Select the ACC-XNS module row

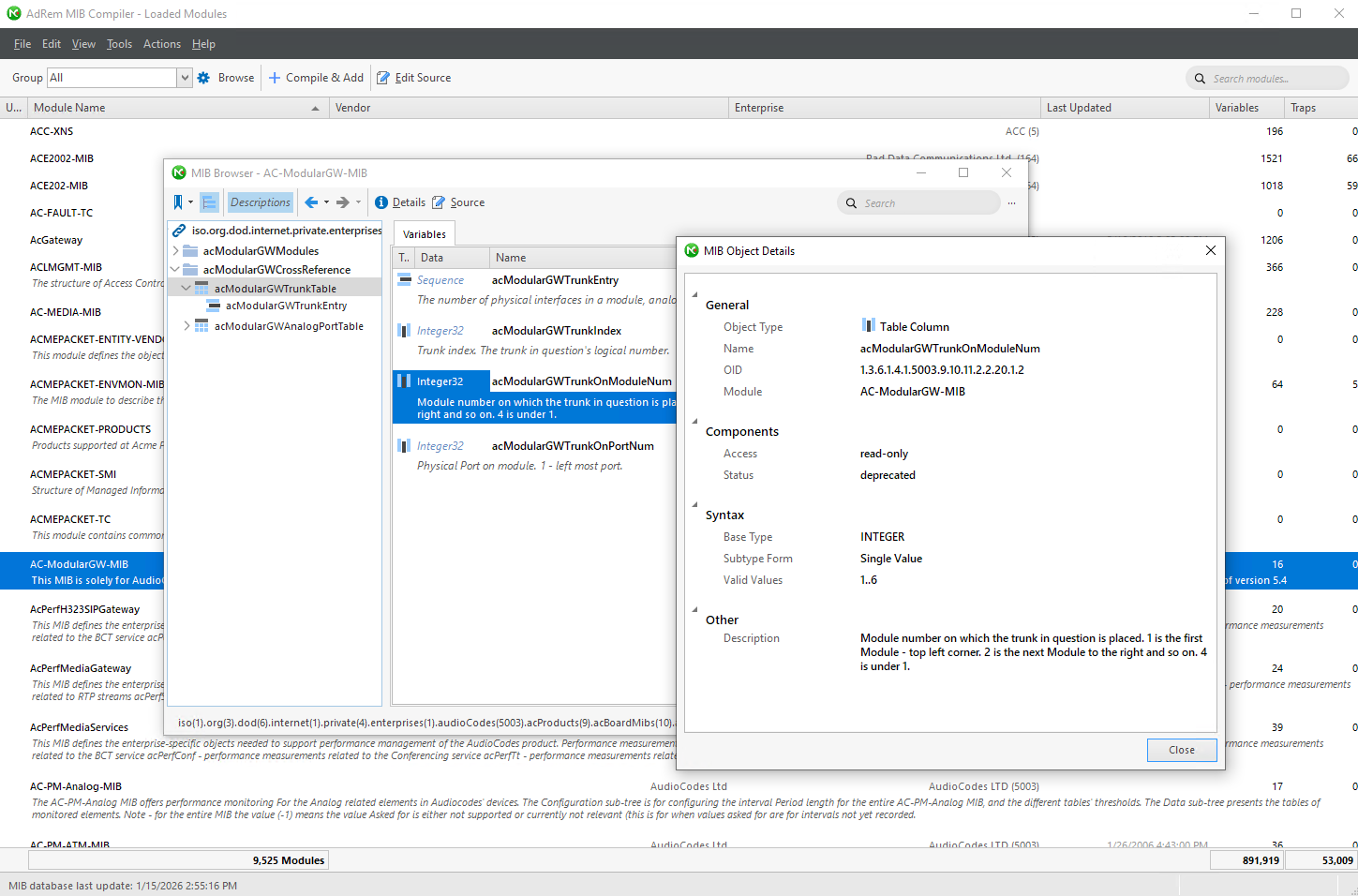[679, 131]
